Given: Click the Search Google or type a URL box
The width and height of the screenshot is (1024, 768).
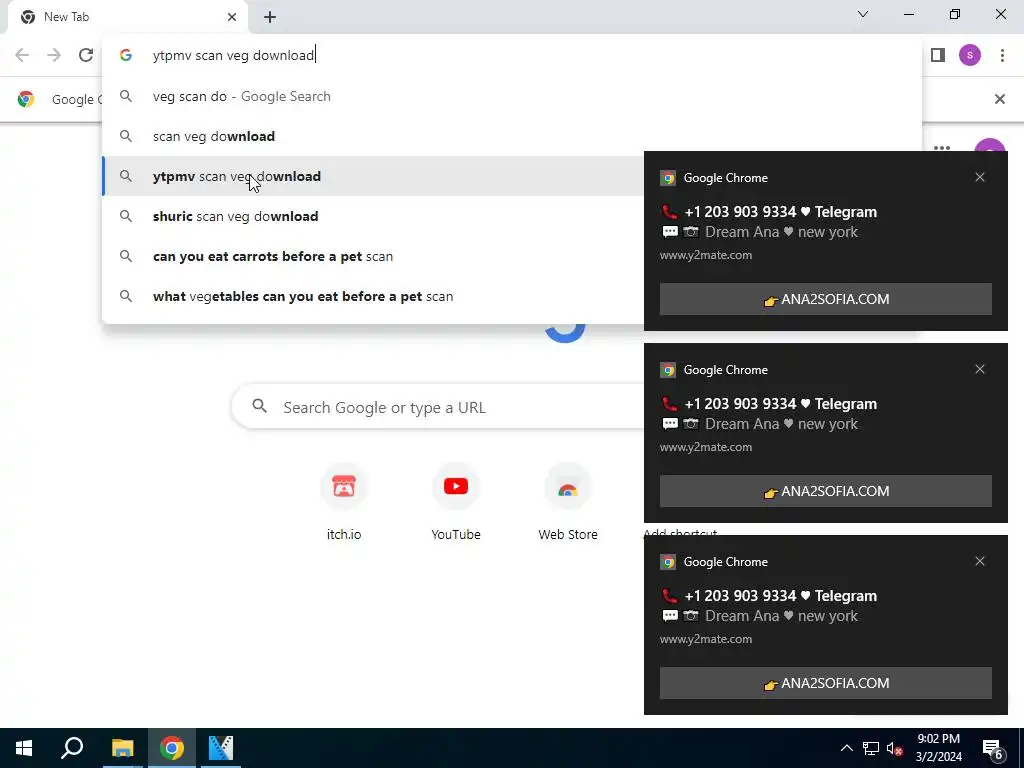Looking at the screenshot, I should point(438,408).
